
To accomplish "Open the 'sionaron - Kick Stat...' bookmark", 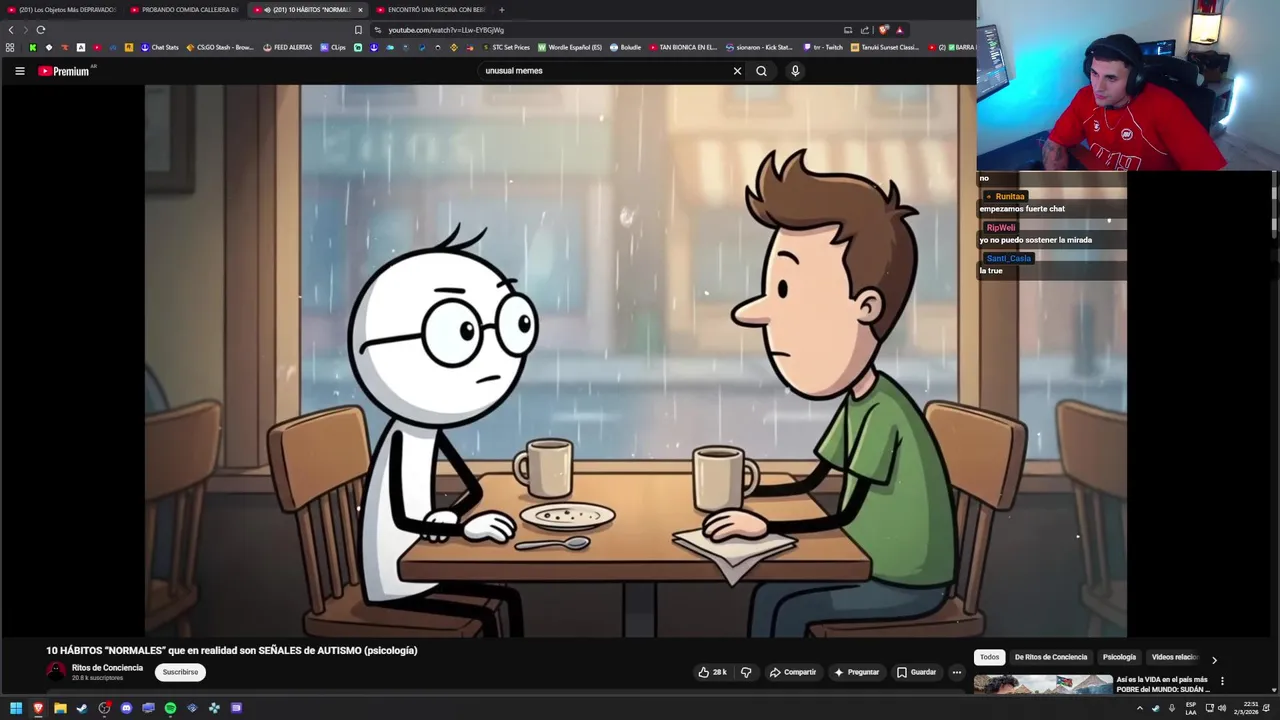I will coord(760,47).
